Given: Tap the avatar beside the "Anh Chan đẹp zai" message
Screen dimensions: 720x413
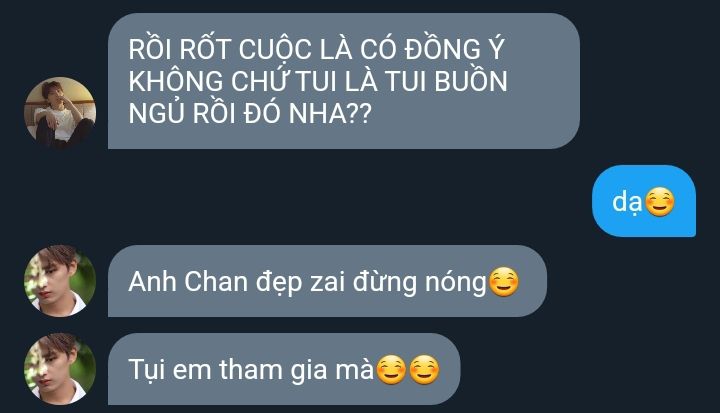Looking at the screenshot, I should 60,281.
